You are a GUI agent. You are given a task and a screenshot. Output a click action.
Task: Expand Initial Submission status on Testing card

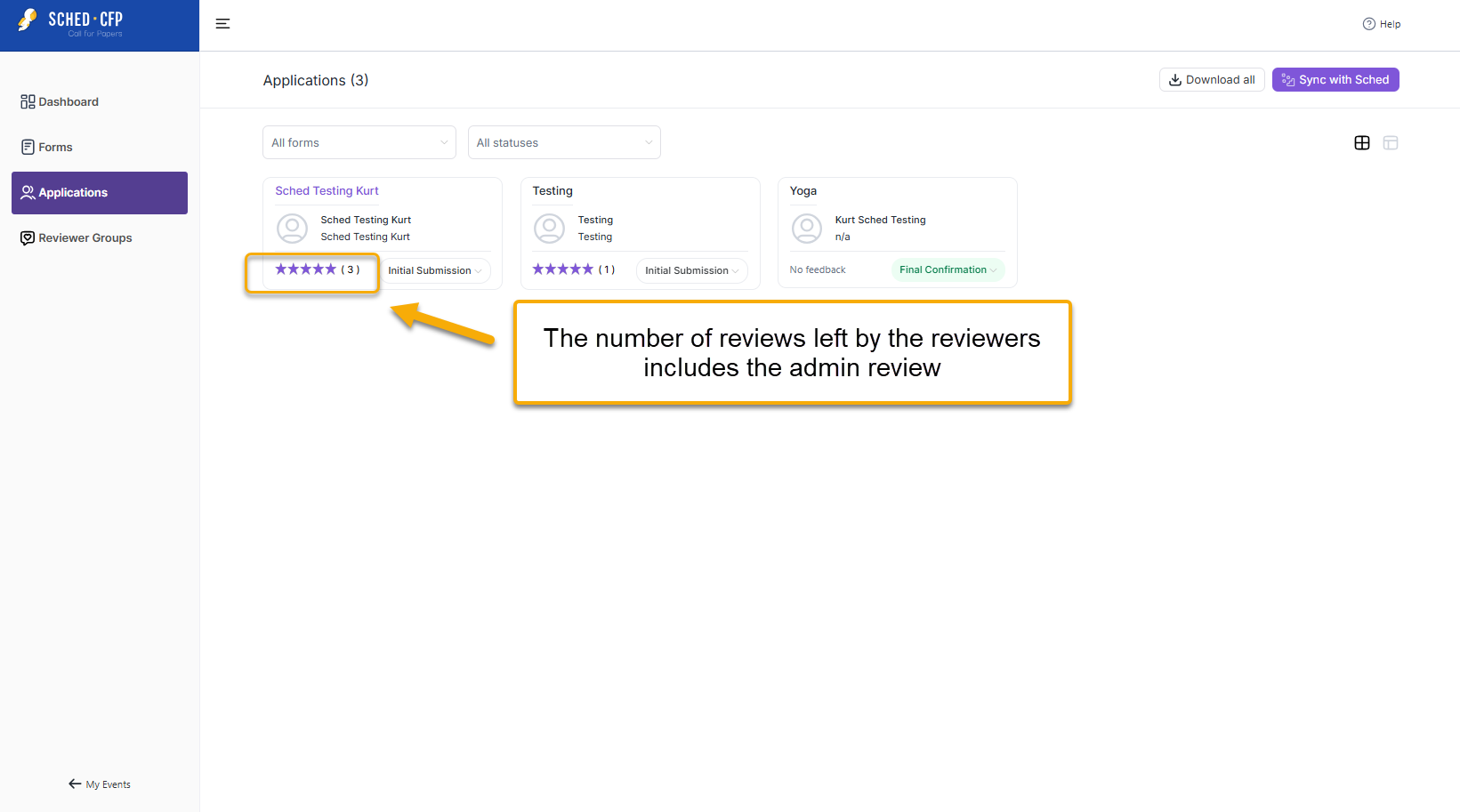(691, 270)
